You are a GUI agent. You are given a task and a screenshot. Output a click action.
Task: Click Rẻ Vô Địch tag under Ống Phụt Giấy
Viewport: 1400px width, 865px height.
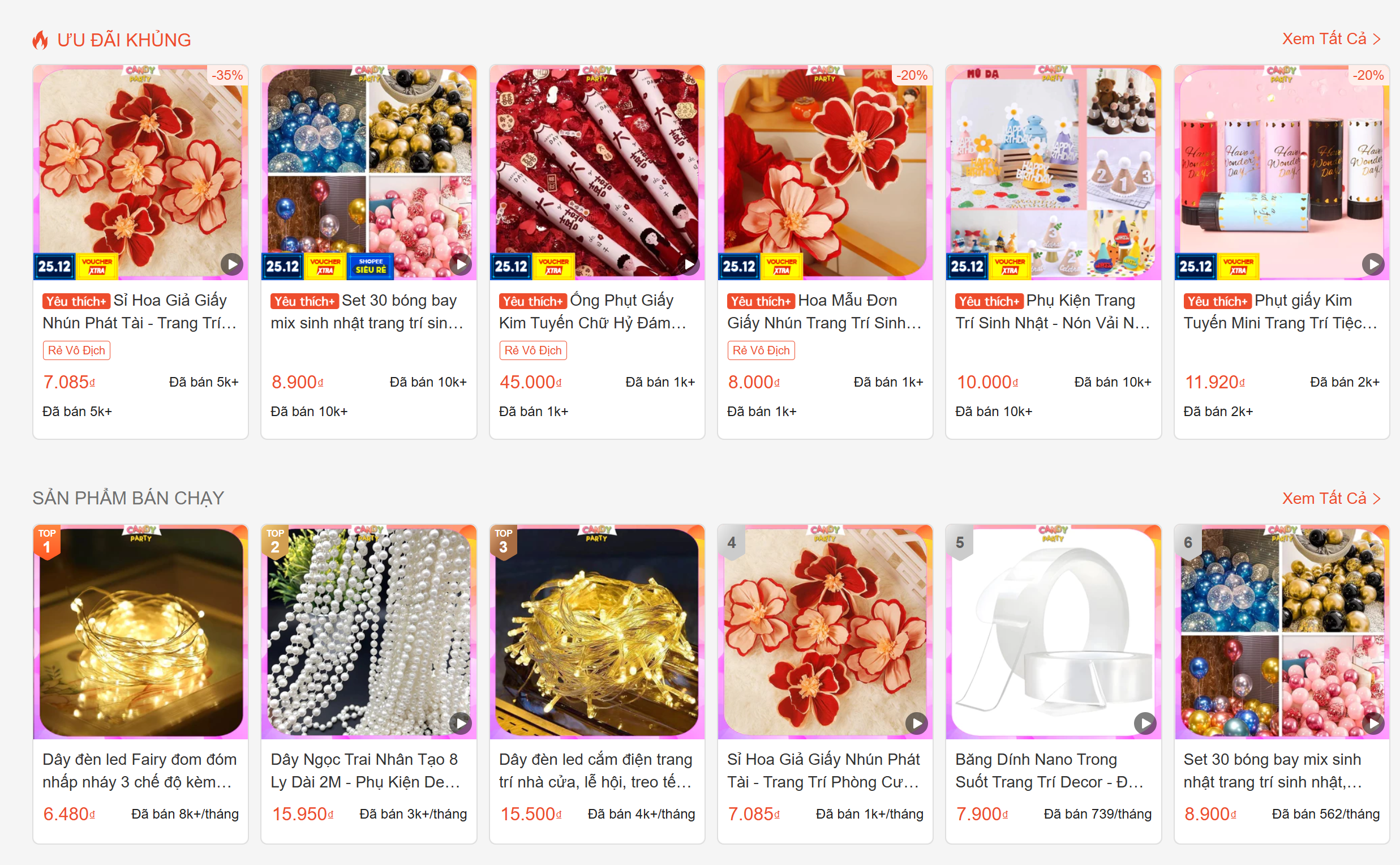pos(533,350)
